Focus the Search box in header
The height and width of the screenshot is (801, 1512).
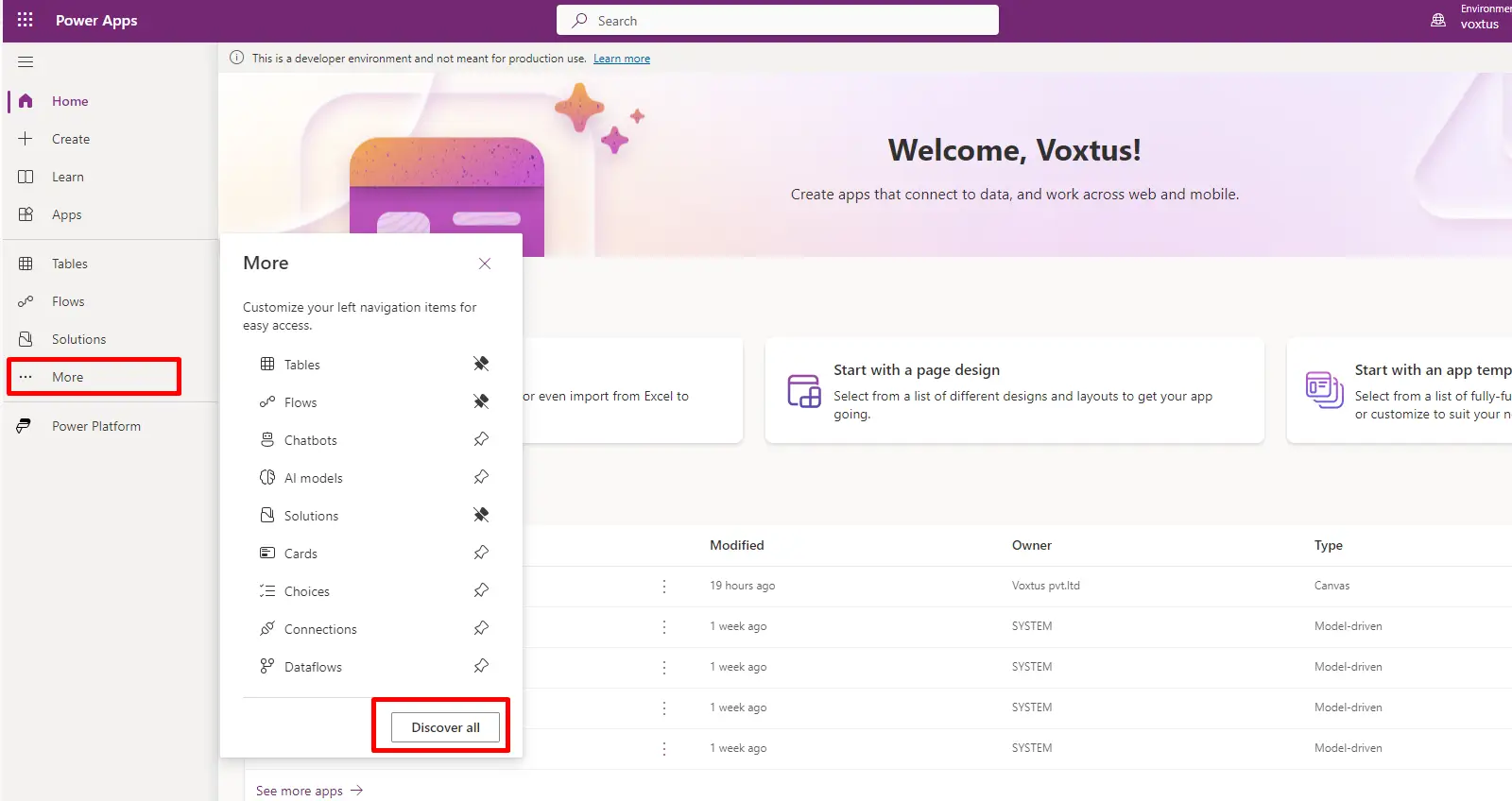tap(778, 20)
